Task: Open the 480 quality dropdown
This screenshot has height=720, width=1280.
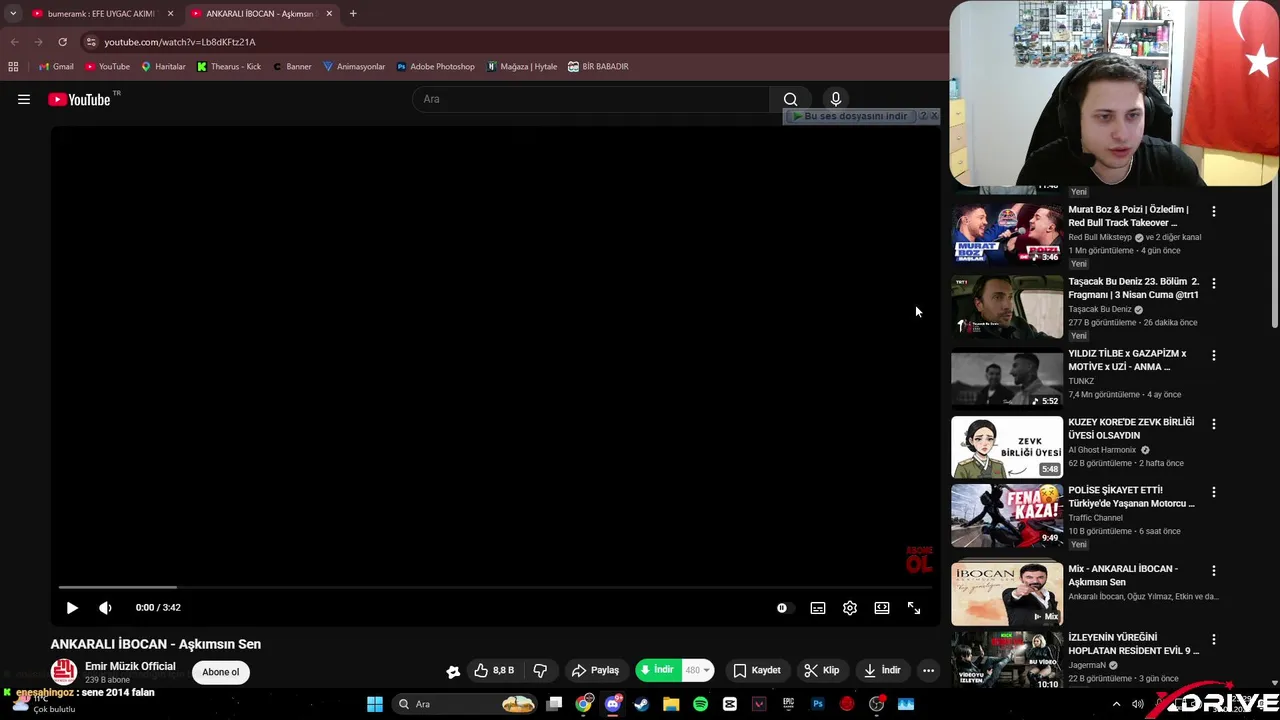Action: click(x=697, y=670)
